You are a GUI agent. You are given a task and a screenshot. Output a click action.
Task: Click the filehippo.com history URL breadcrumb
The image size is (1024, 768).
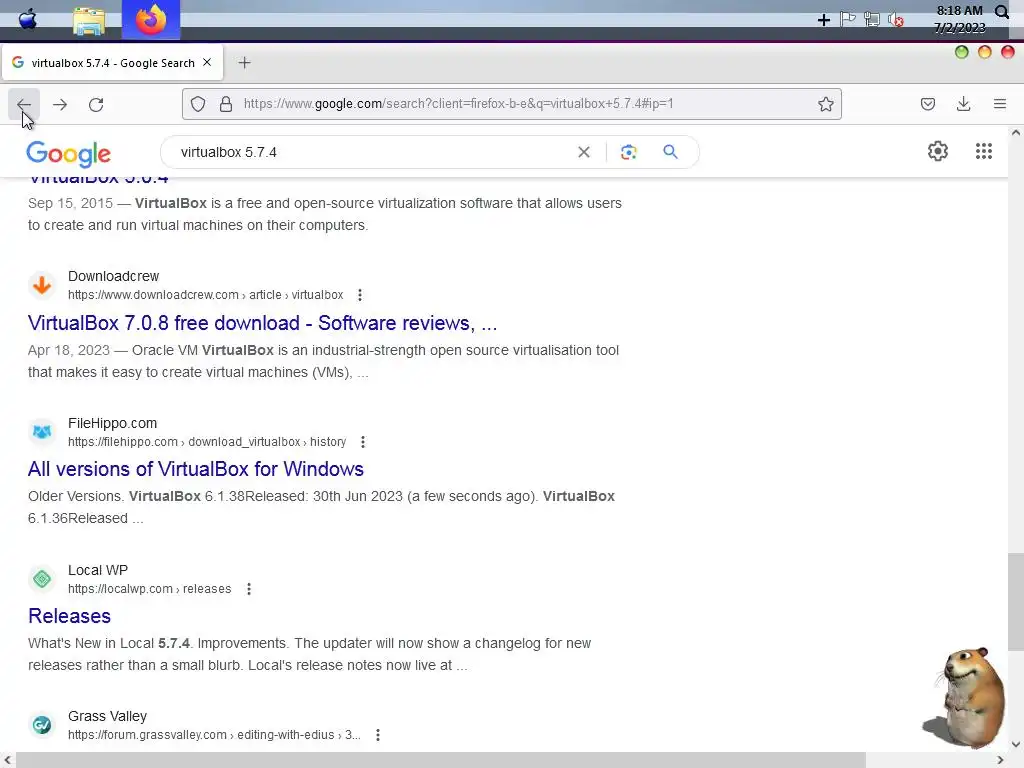(207, 442)
